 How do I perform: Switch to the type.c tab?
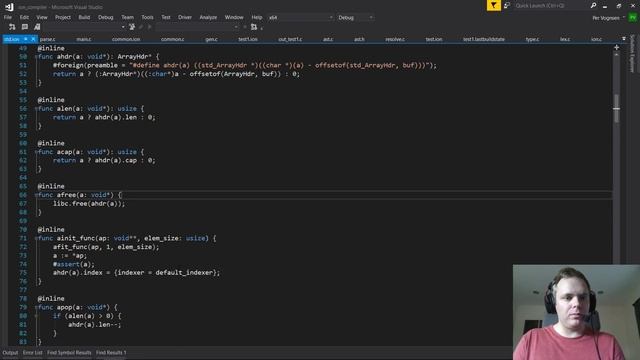532,39
